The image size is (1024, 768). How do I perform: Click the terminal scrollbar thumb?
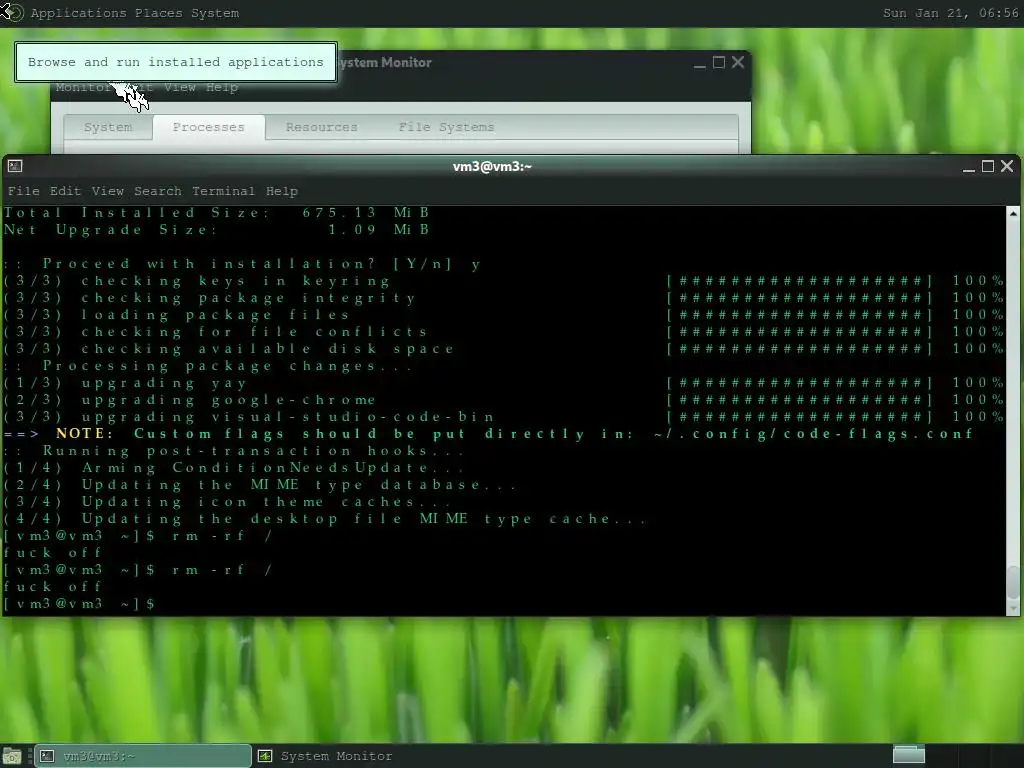[x=1013, y=583]
